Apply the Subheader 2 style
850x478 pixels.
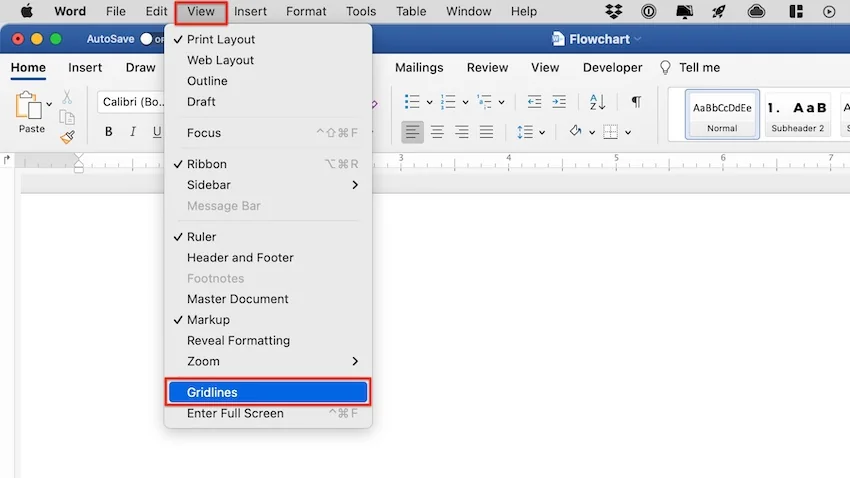(x=797, y=115)
